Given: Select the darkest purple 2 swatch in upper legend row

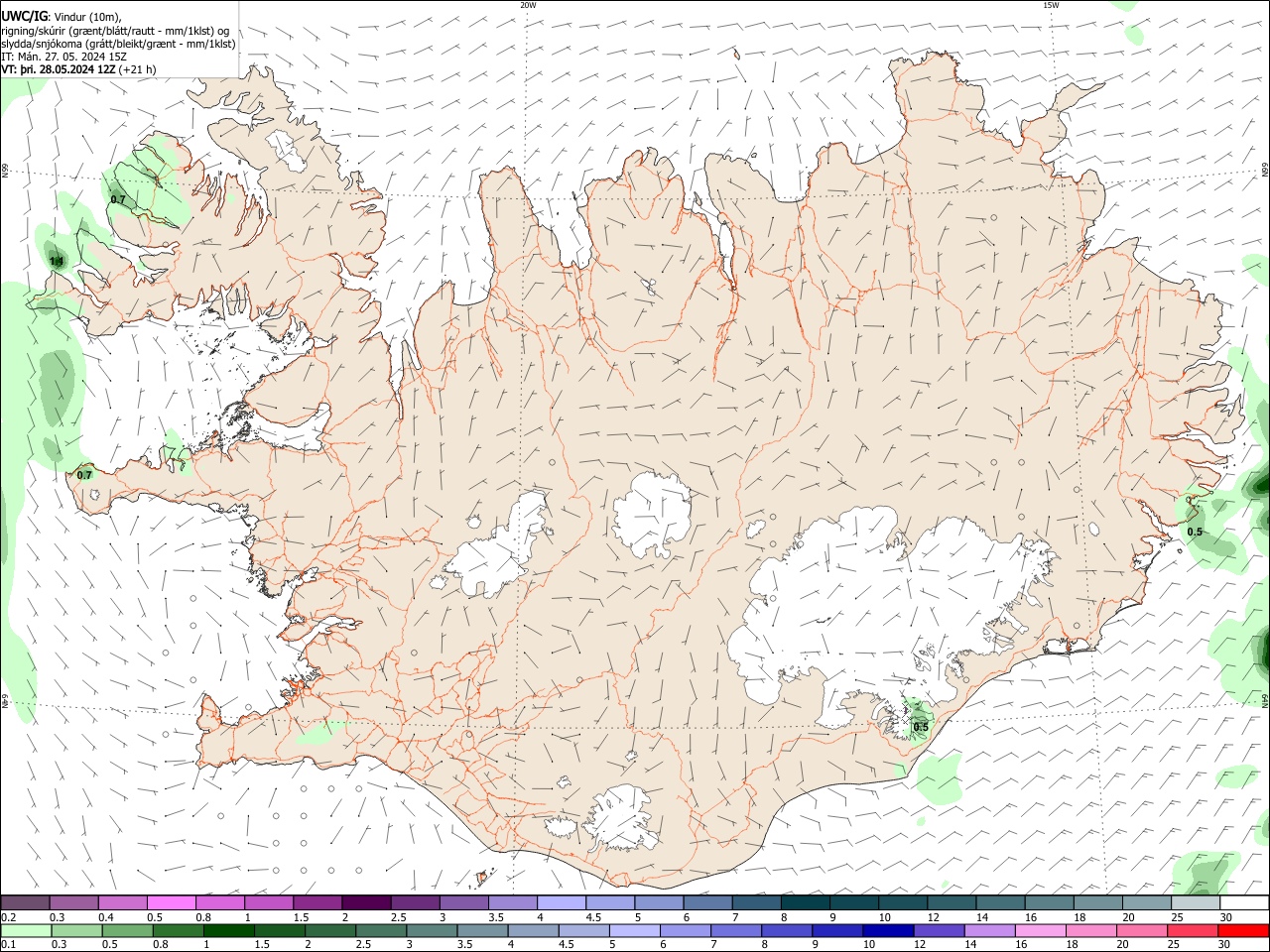Looking at the screenshot, I should [x=366, y=903].
